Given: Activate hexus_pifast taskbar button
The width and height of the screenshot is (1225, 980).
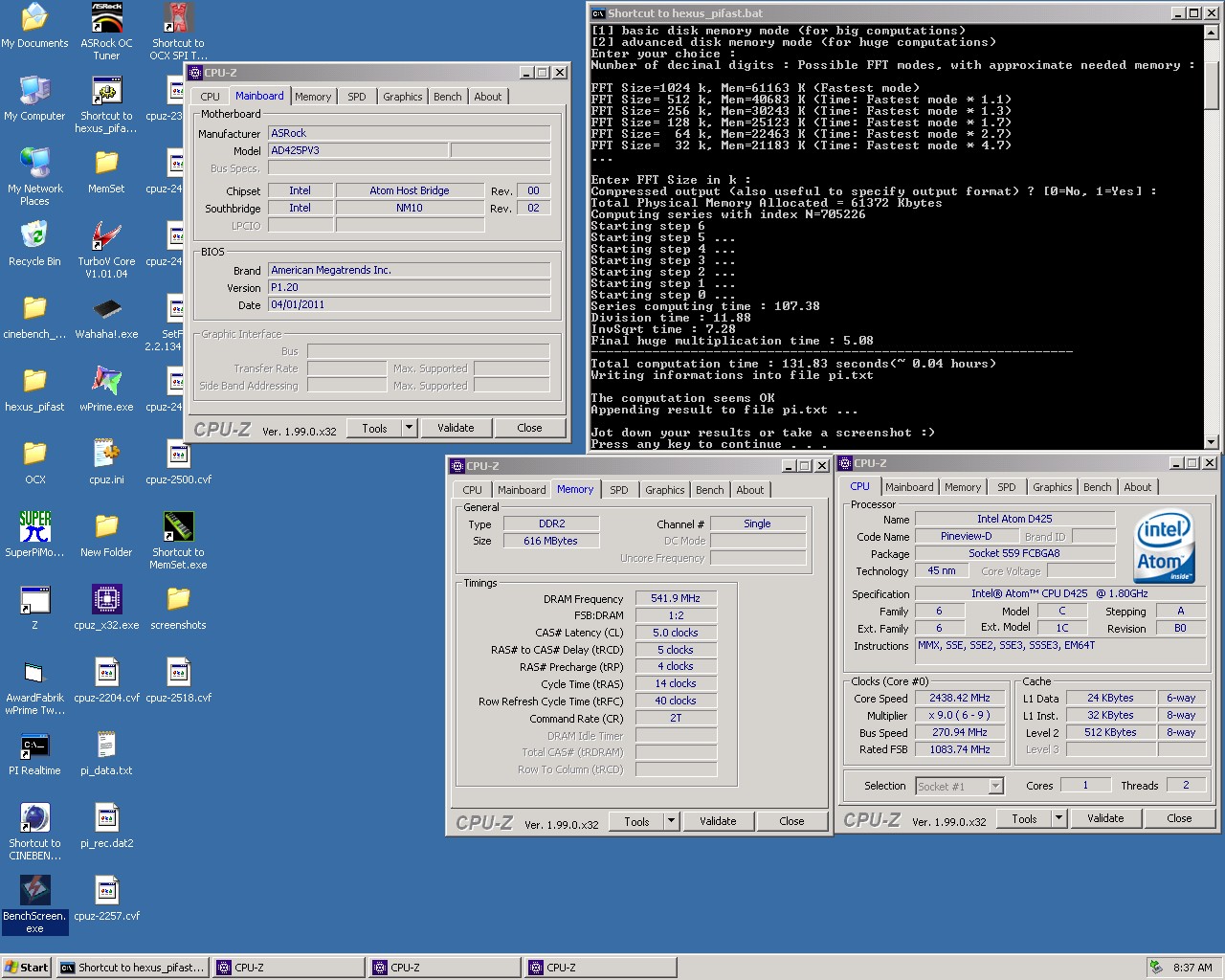Looking at the screenshot, I should click(133, 968).
